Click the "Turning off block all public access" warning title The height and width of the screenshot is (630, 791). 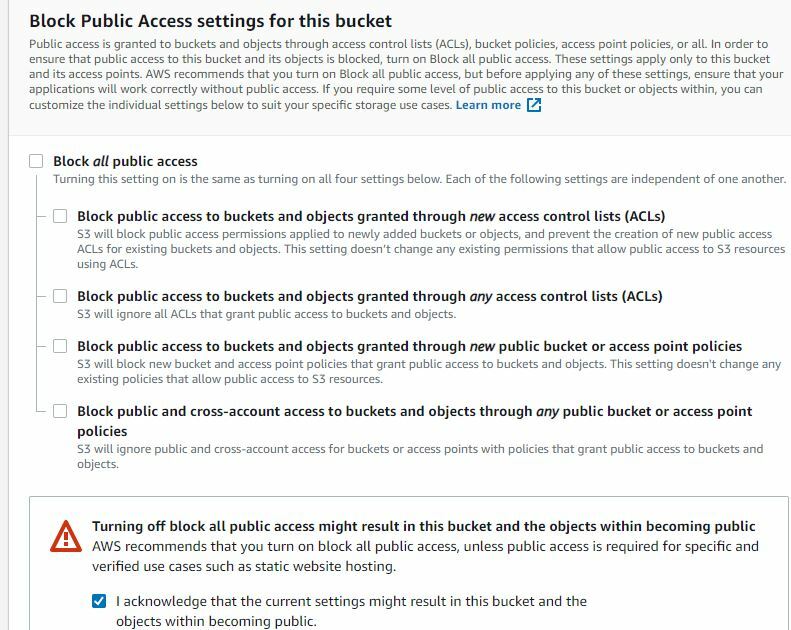[423, 526]
